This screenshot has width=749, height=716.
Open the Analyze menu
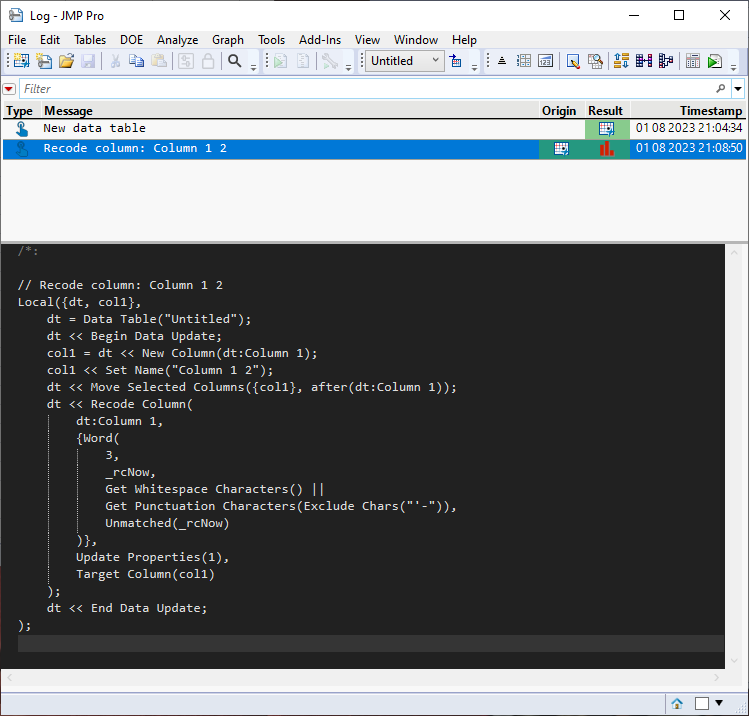pyautogui.click(x=178, y=40)
